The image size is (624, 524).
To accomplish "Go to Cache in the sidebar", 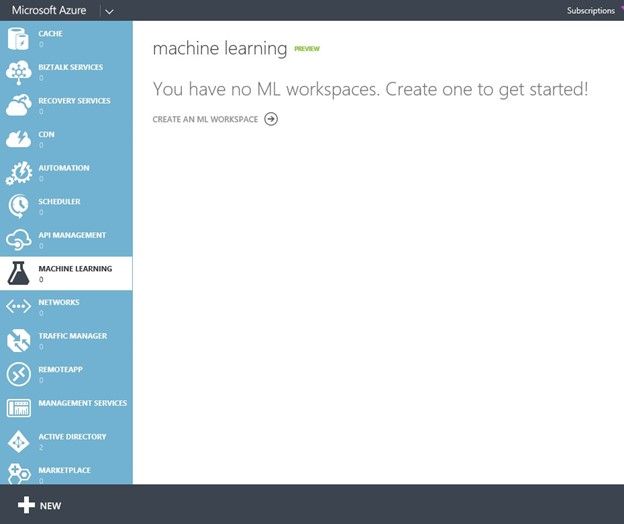I will (x=51, y=33).
